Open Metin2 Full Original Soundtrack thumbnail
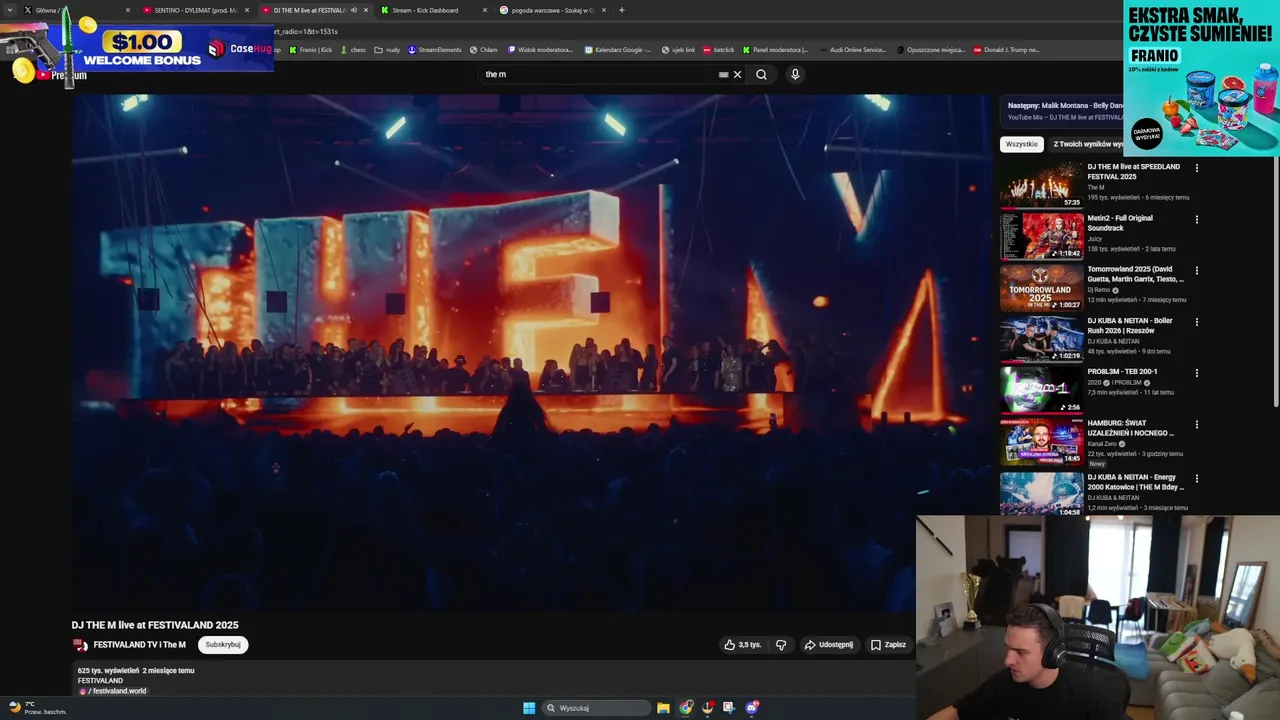 coord(1041,236)
